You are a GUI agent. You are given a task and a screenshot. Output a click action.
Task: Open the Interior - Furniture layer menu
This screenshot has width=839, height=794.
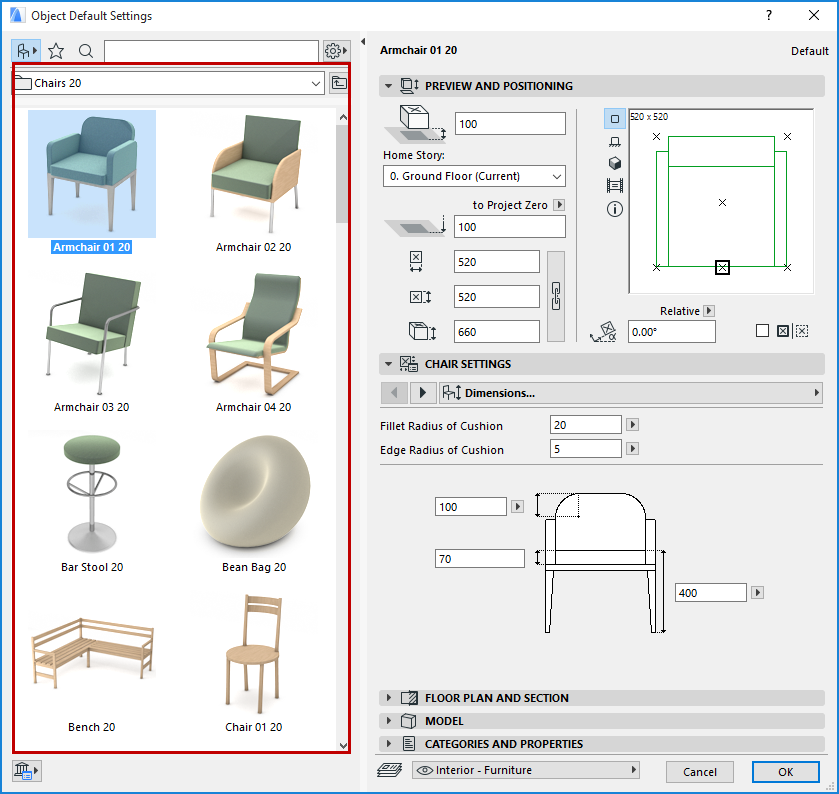pos(525,770)
